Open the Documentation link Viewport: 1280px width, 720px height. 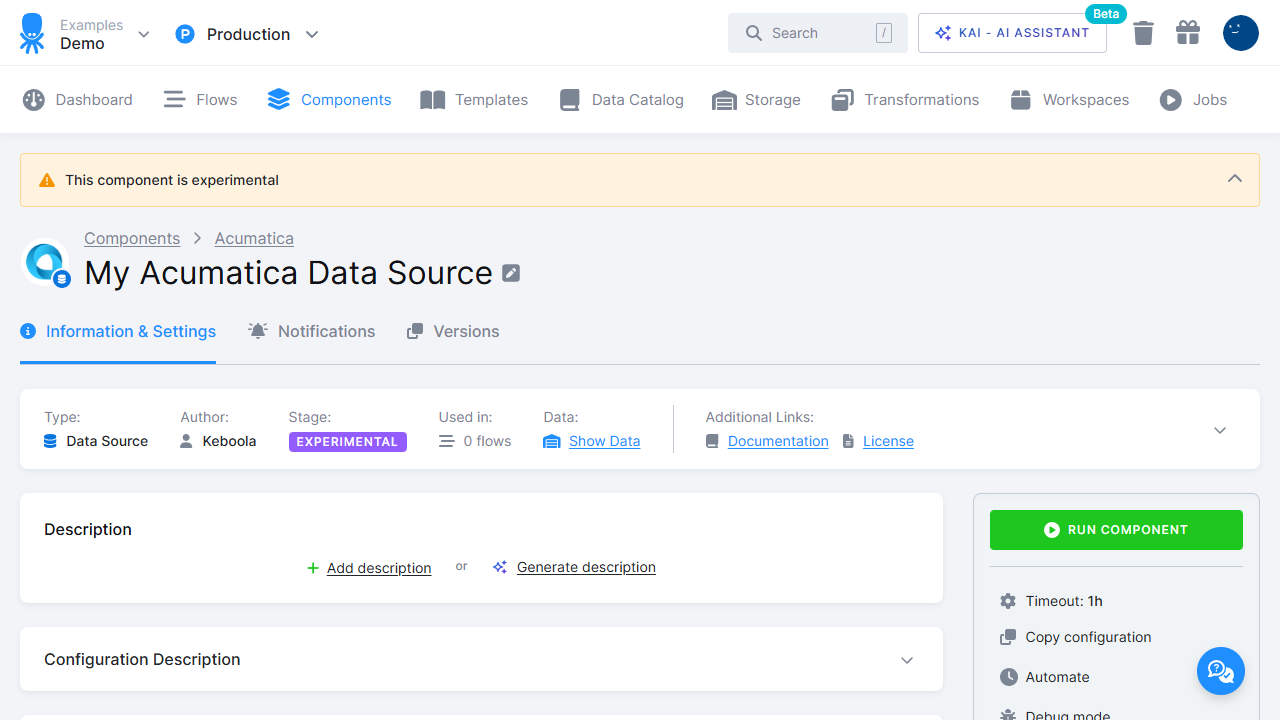click(x=777, y=440)
